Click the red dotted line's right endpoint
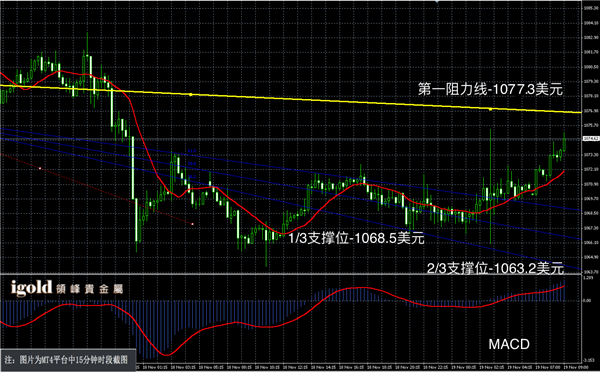Image resolution: width=600 pixels, height=372 pixels. 192,224
